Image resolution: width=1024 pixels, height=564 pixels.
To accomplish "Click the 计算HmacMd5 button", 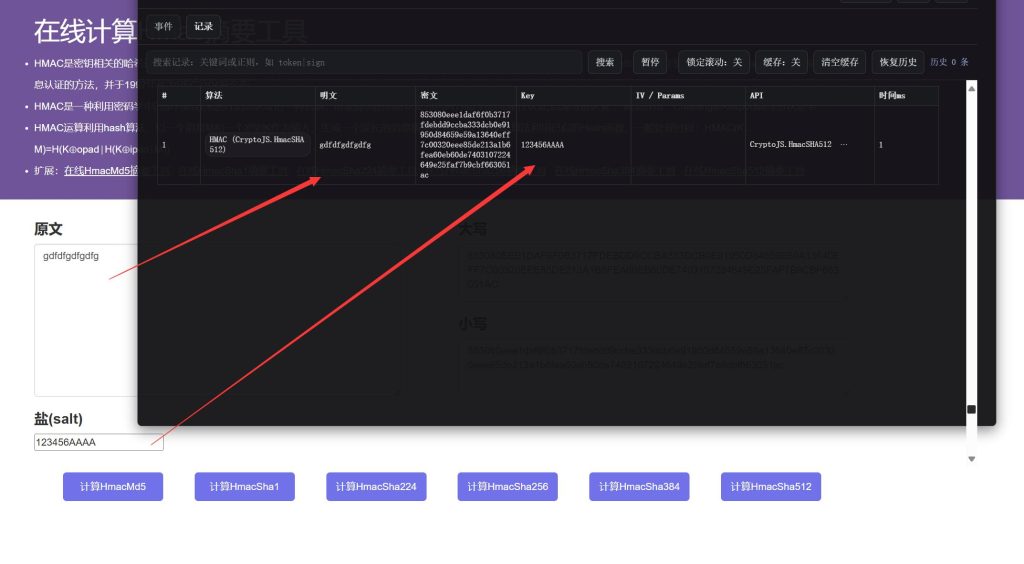I will point(113,487).
